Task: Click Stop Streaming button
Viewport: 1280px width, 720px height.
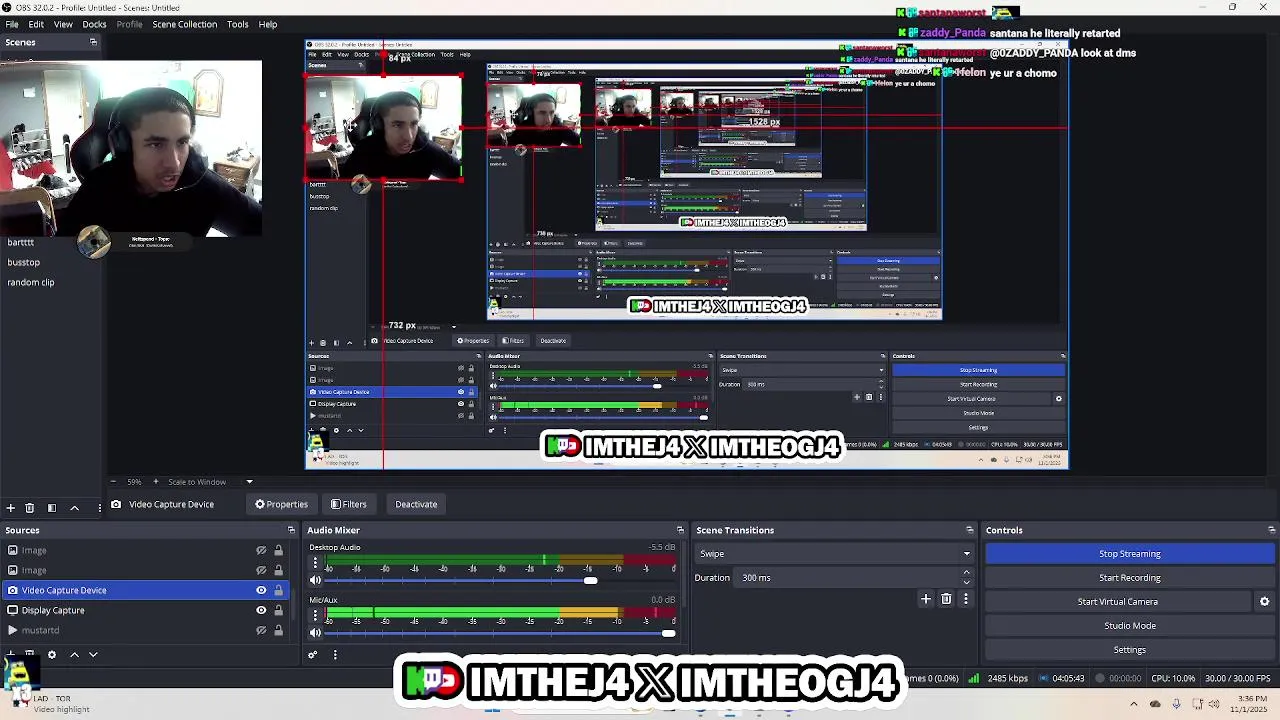Action: (1129, 554)
